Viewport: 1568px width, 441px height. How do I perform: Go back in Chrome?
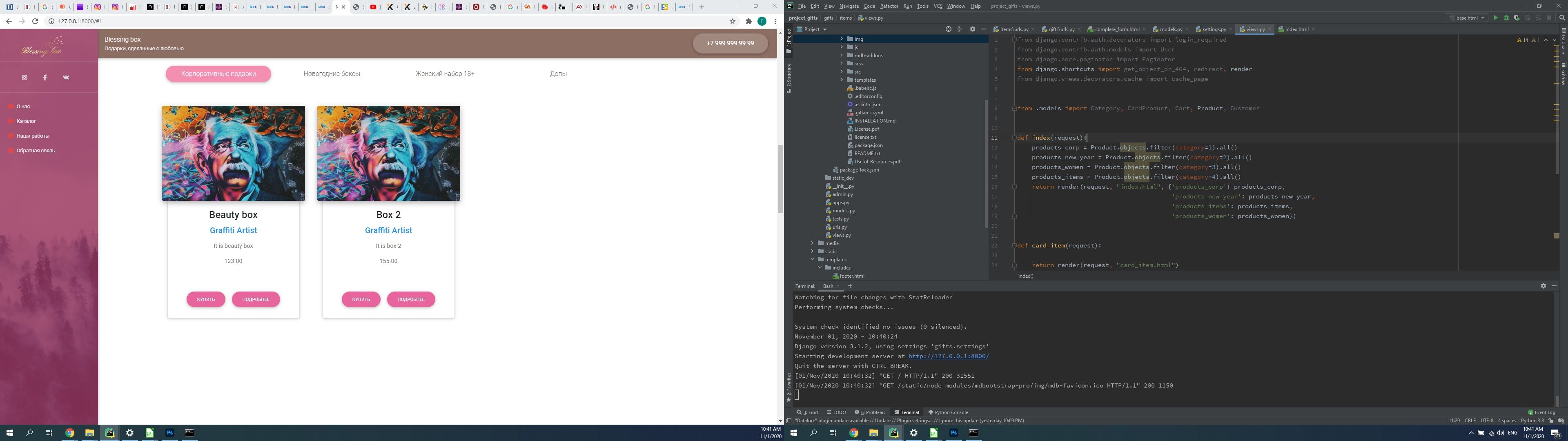click(9, 21)
